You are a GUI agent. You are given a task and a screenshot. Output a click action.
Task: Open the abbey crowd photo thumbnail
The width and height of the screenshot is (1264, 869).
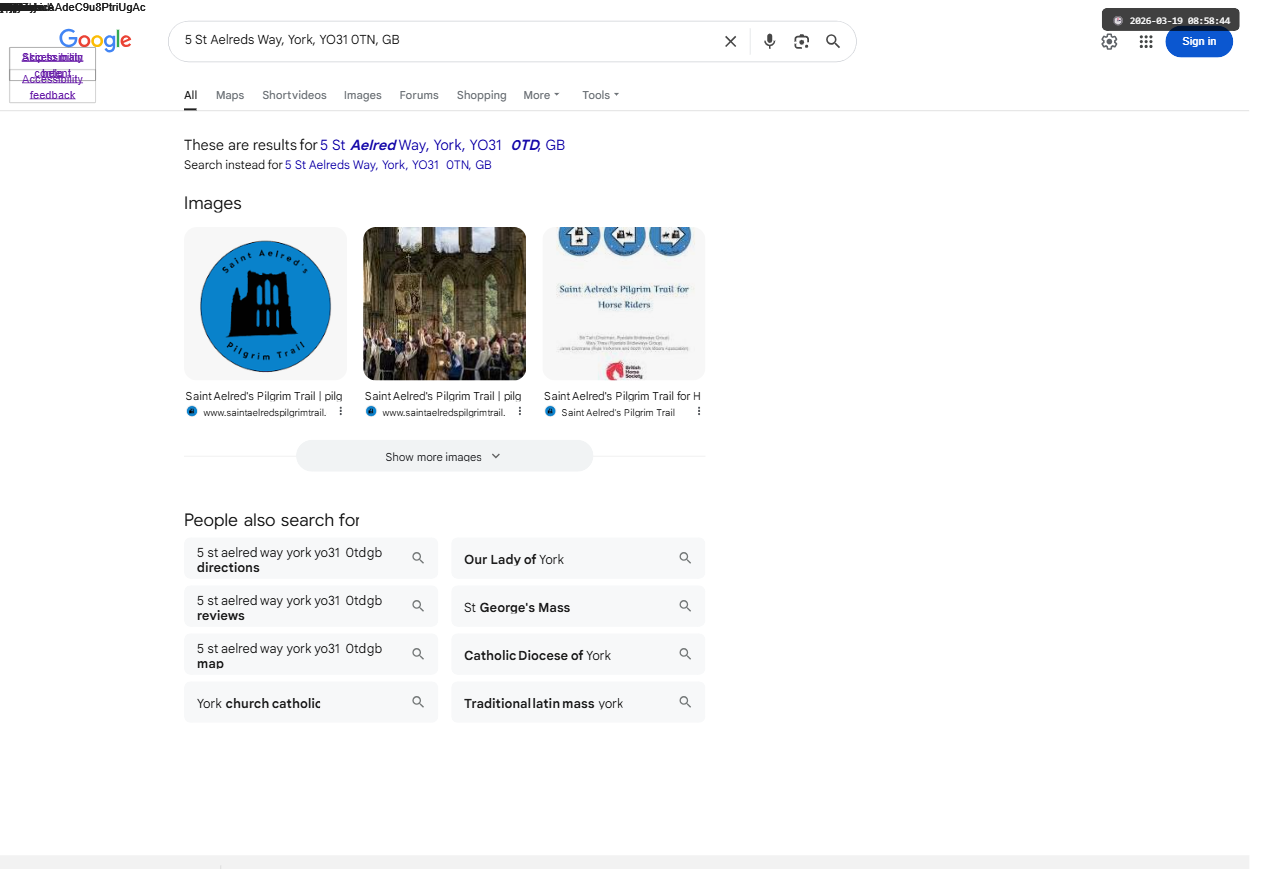pos(444,303)
